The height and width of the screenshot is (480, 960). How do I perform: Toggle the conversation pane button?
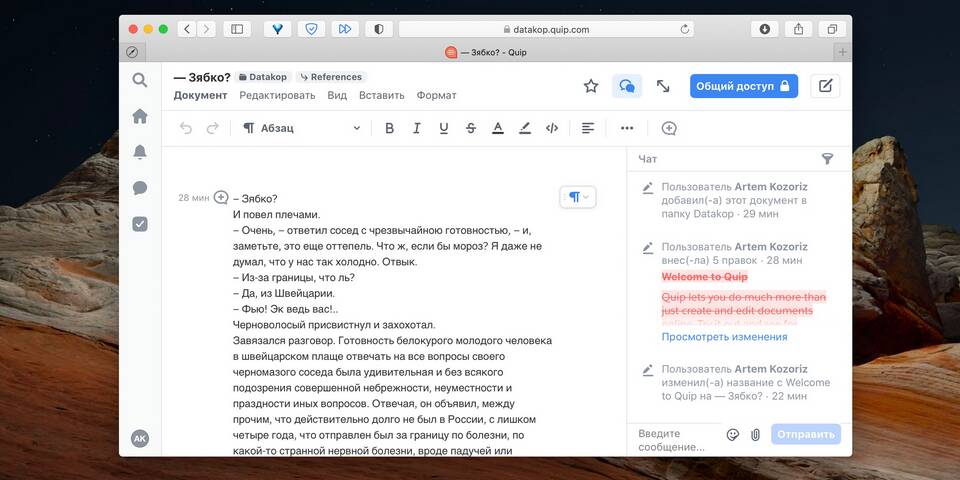point(627,86)
